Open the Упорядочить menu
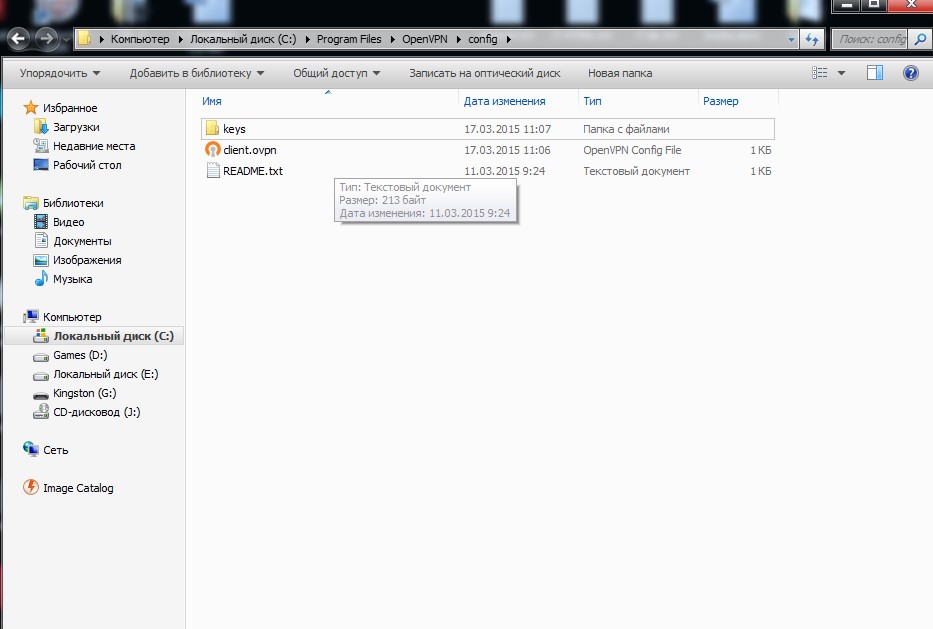This screenshot has width=933, height=629. point(60,73)
